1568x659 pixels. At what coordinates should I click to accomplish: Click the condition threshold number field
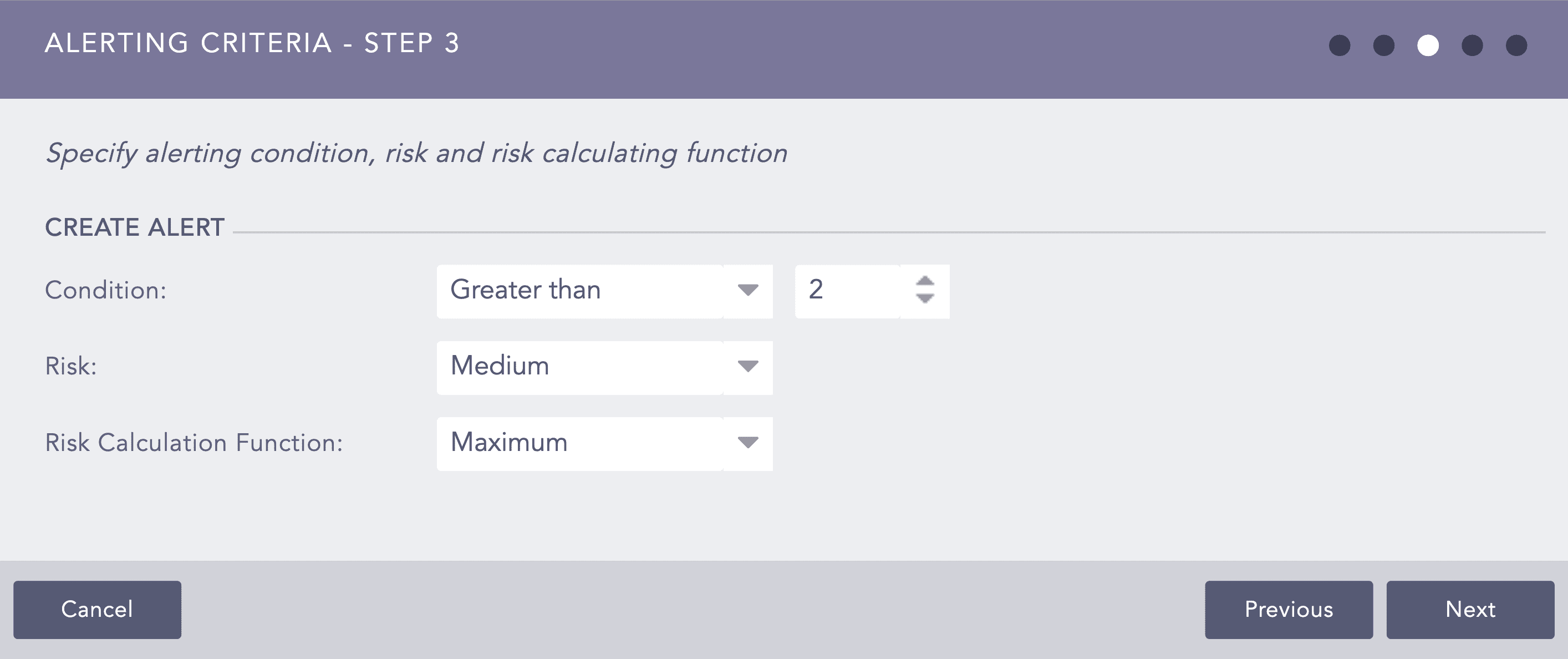tap(847, 291)
